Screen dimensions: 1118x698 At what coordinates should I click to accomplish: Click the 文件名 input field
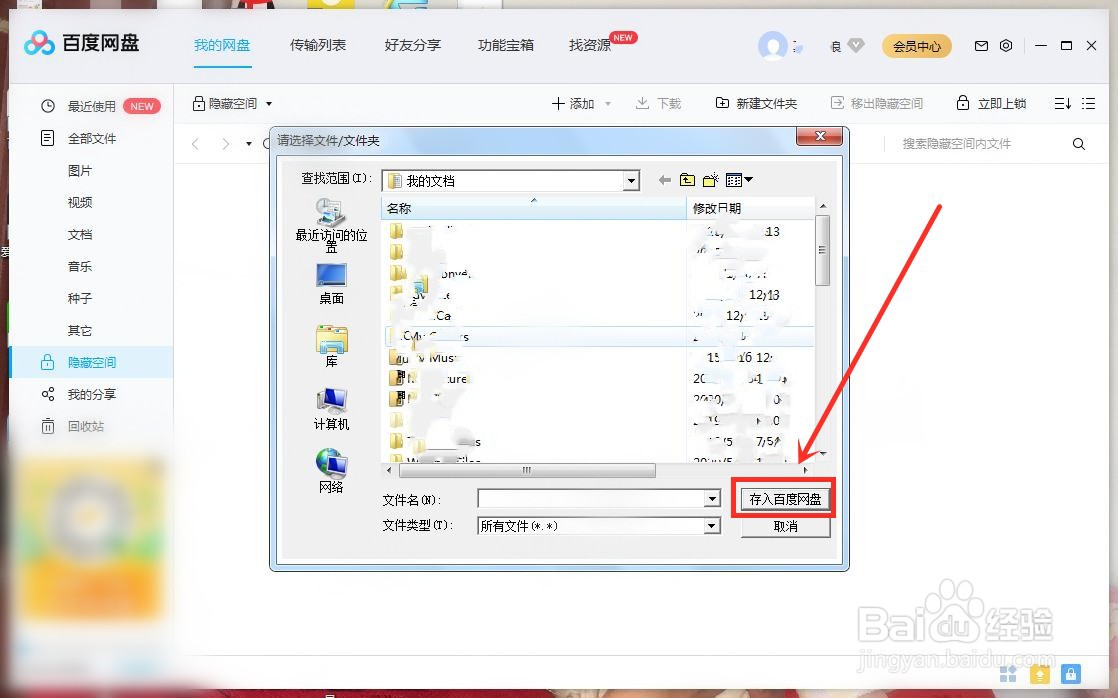click(x=591, y=499)
